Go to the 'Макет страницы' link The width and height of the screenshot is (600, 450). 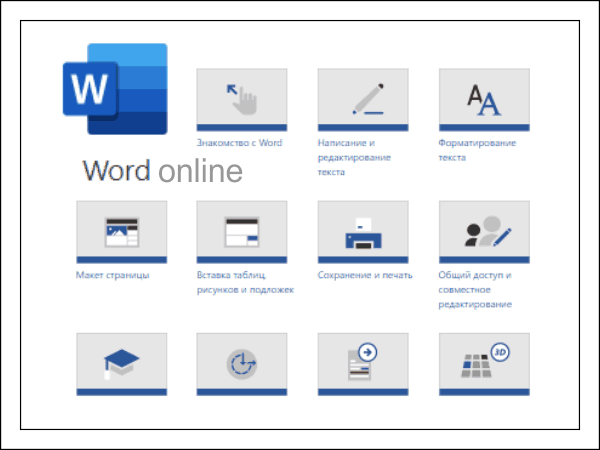coord(112,275)
